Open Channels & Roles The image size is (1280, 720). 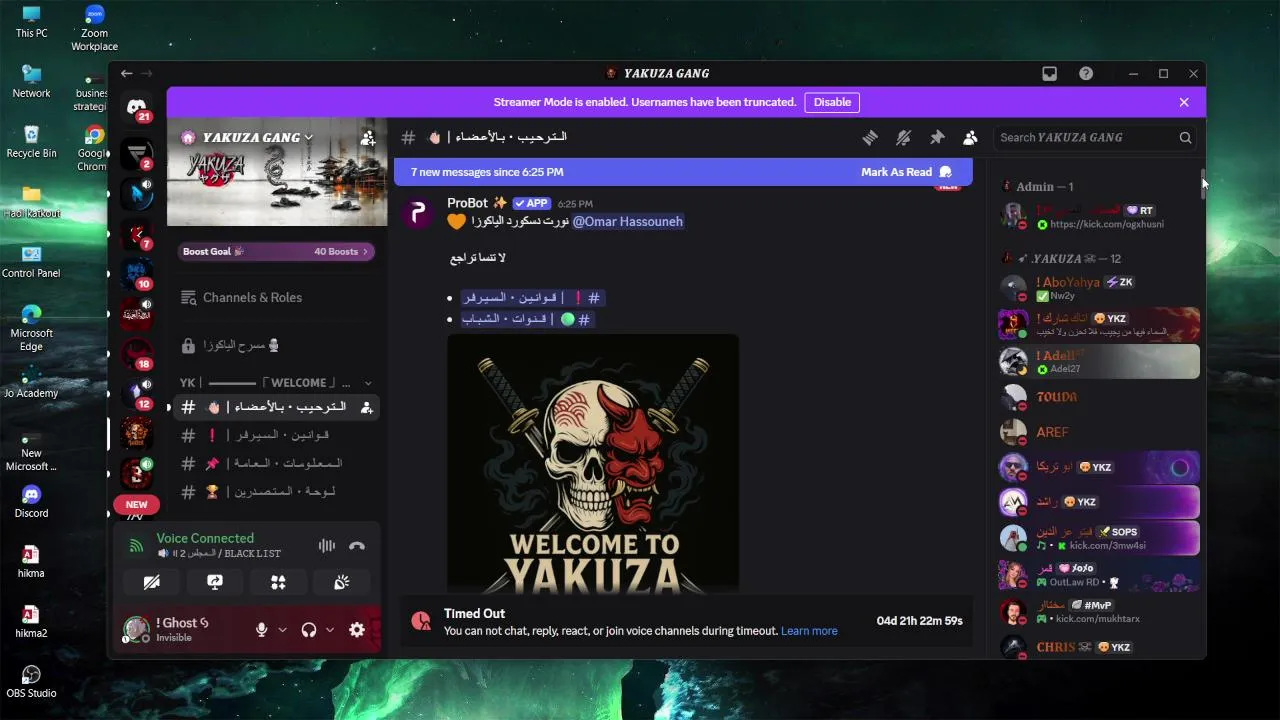277,298
